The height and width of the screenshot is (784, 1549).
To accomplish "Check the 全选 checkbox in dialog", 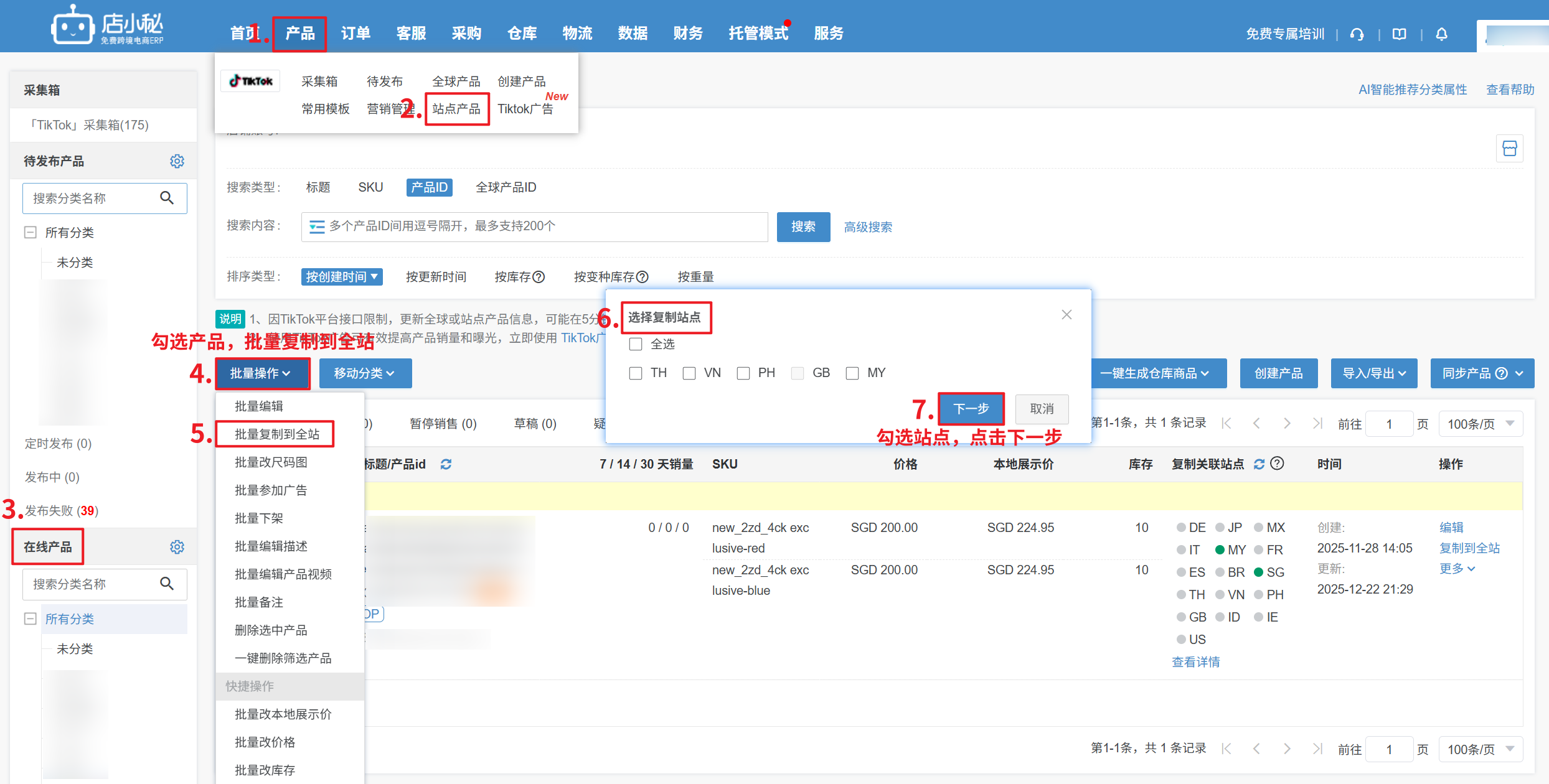I will [636, 344].
